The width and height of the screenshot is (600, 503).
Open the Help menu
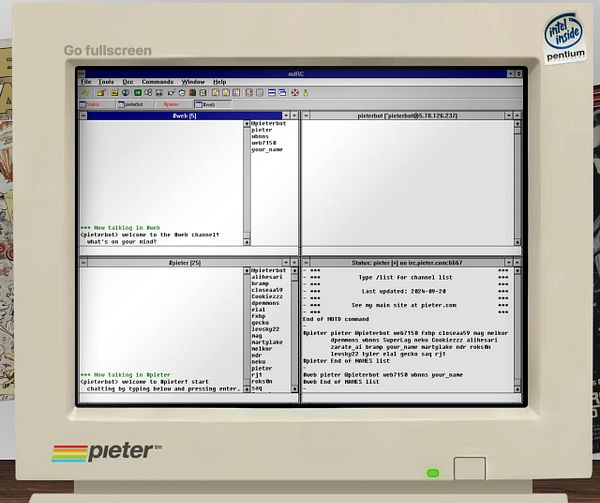(220, 82)
